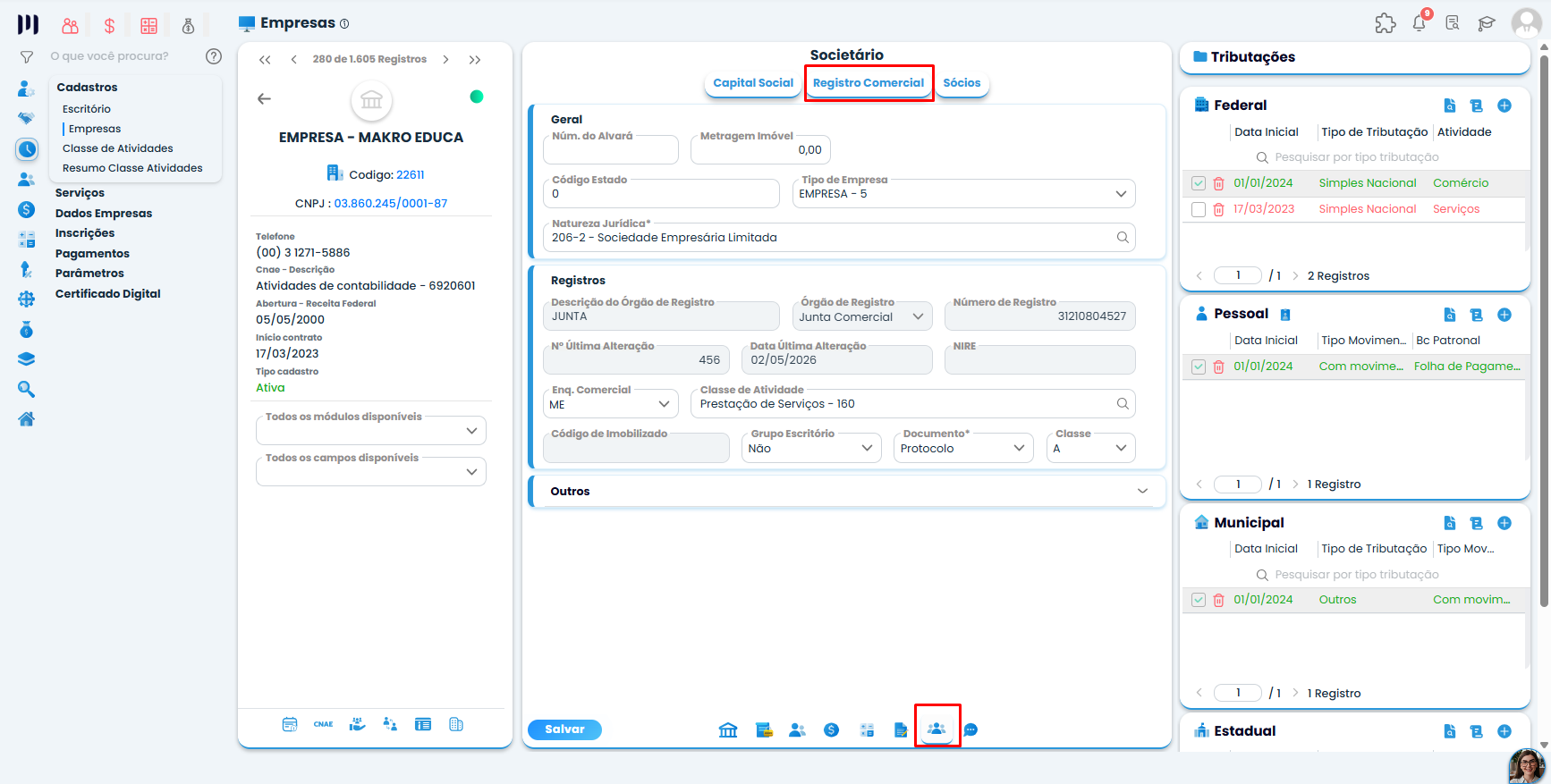Open the Certificado Digital menu
Image resolution: width=1551 pixels, height=784 pixels.
(x=108, y=294)
